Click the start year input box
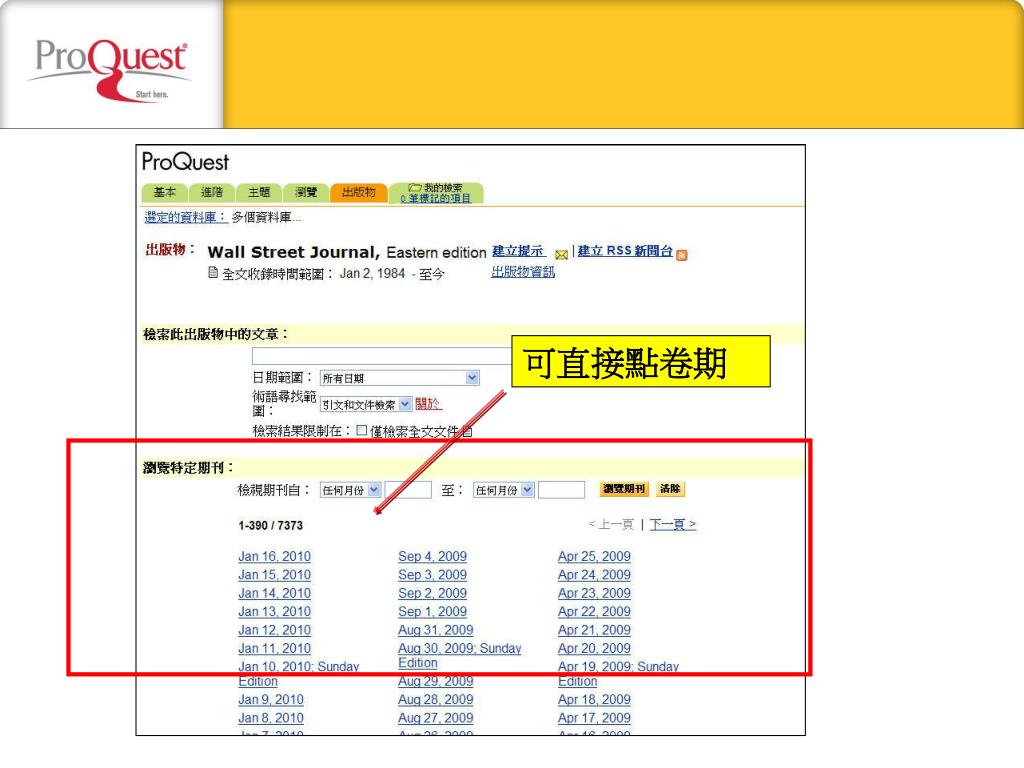Viewport: 1024px width, 768px height. [x=408, y=490]
